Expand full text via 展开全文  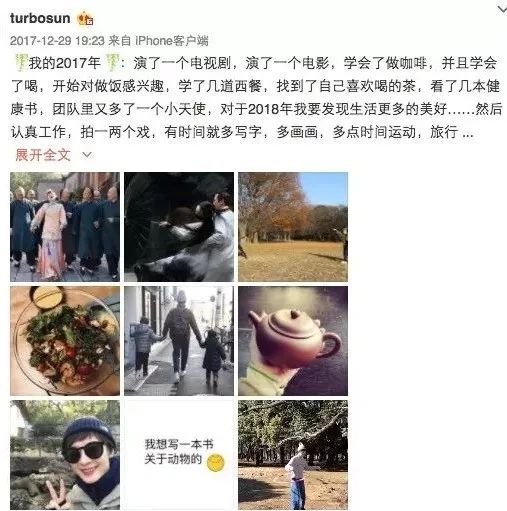[43, 155]
